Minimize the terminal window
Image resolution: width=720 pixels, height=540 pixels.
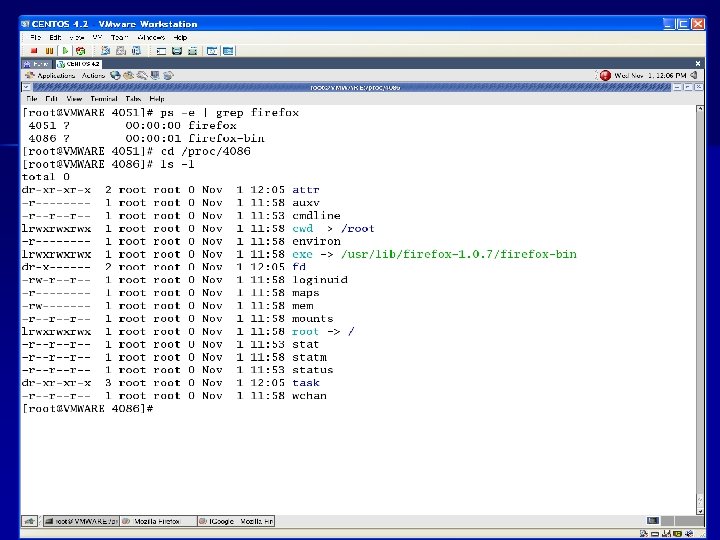tap(677, 87)
